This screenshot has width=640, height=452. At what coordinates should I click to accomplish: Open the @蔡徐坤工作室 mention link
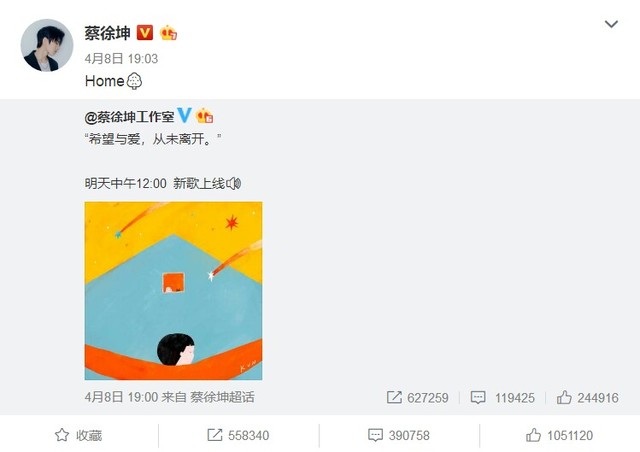(129, 117)
